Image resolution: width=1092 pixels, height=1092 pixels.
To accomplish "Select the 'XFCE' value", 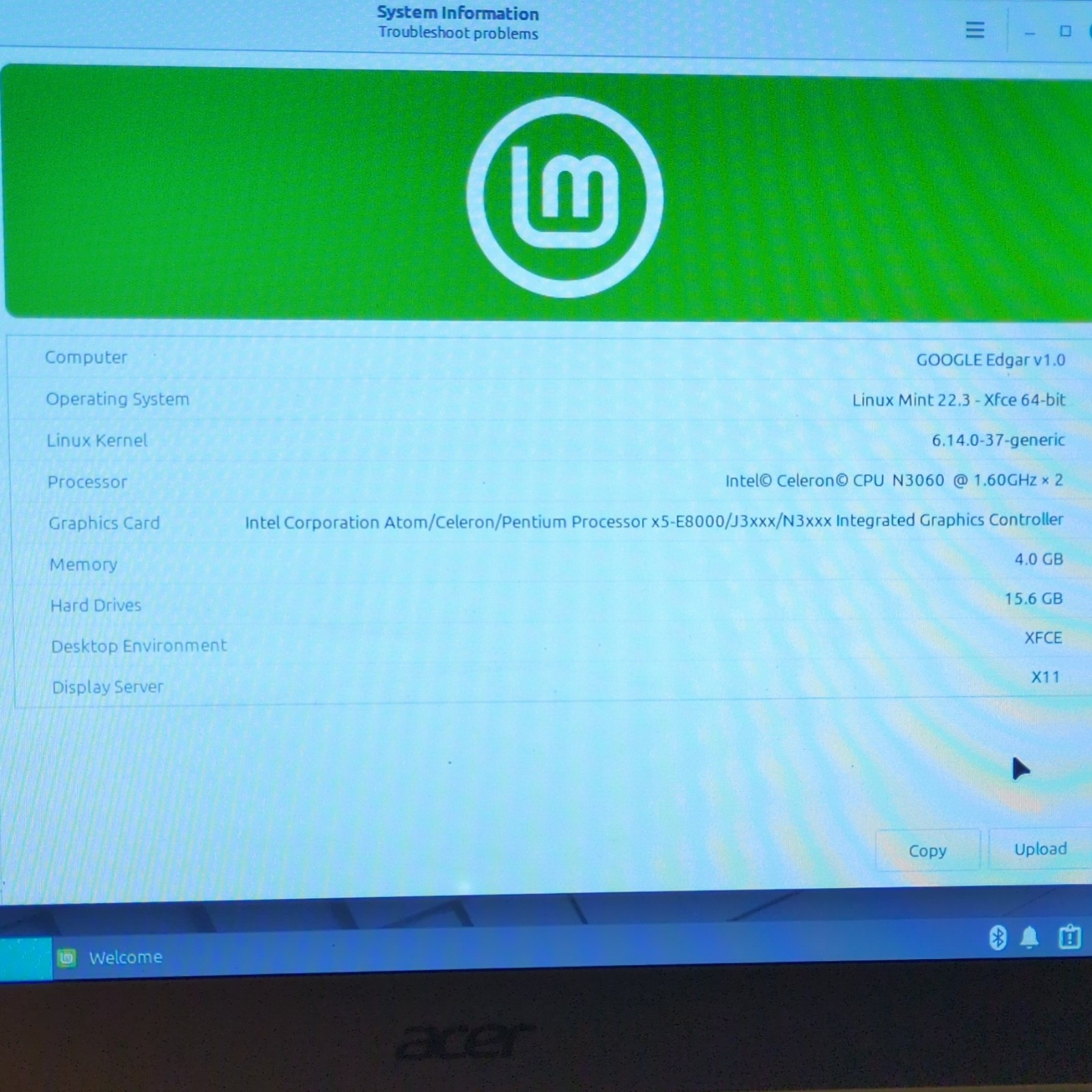I will tap(1043, 637).
